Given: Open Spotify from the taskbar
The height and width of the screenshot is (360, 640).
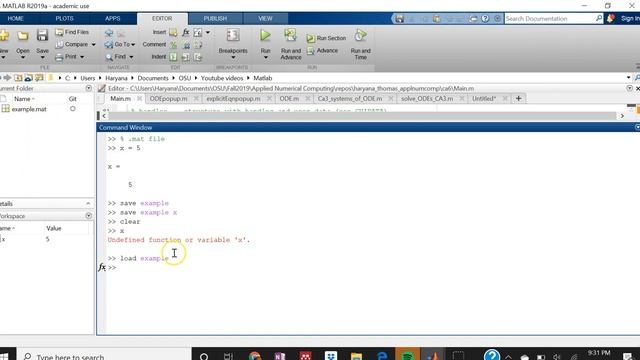Looking at the screenshot, I should pyautogui.click(x=407, y=356).
